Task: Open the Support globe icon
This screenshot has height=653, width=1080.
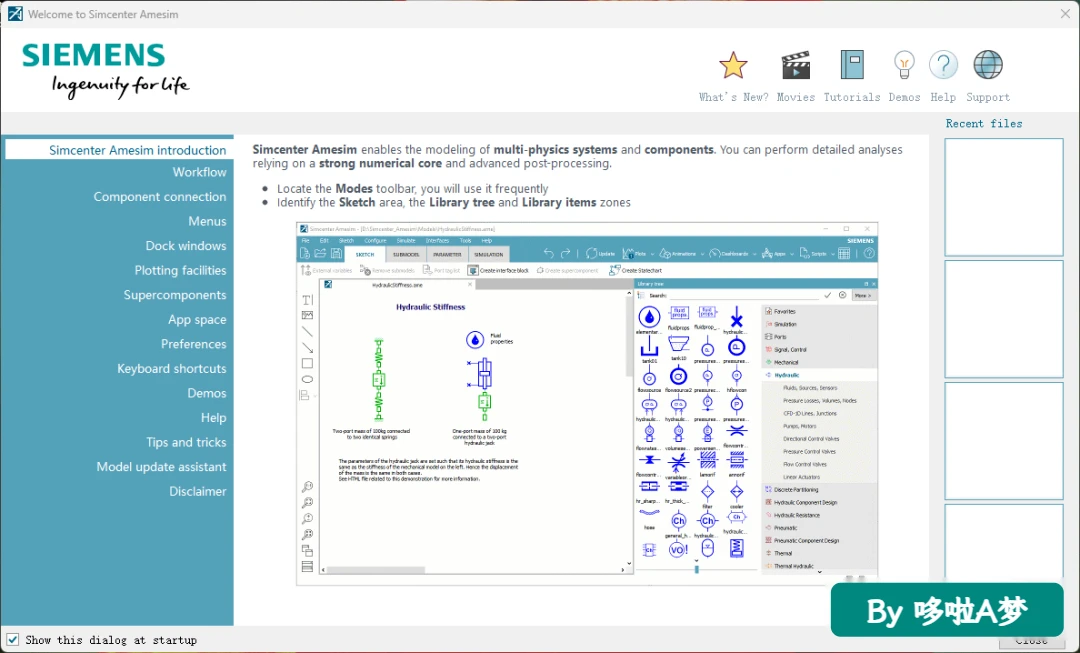Action: coord(988,65)
